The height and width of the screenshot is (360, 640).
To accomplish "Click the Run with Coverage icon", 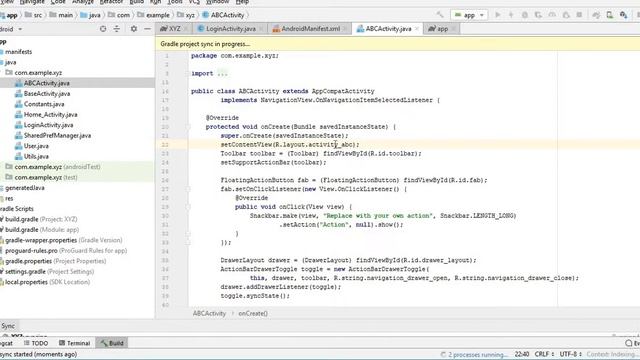I will [538, 15].
